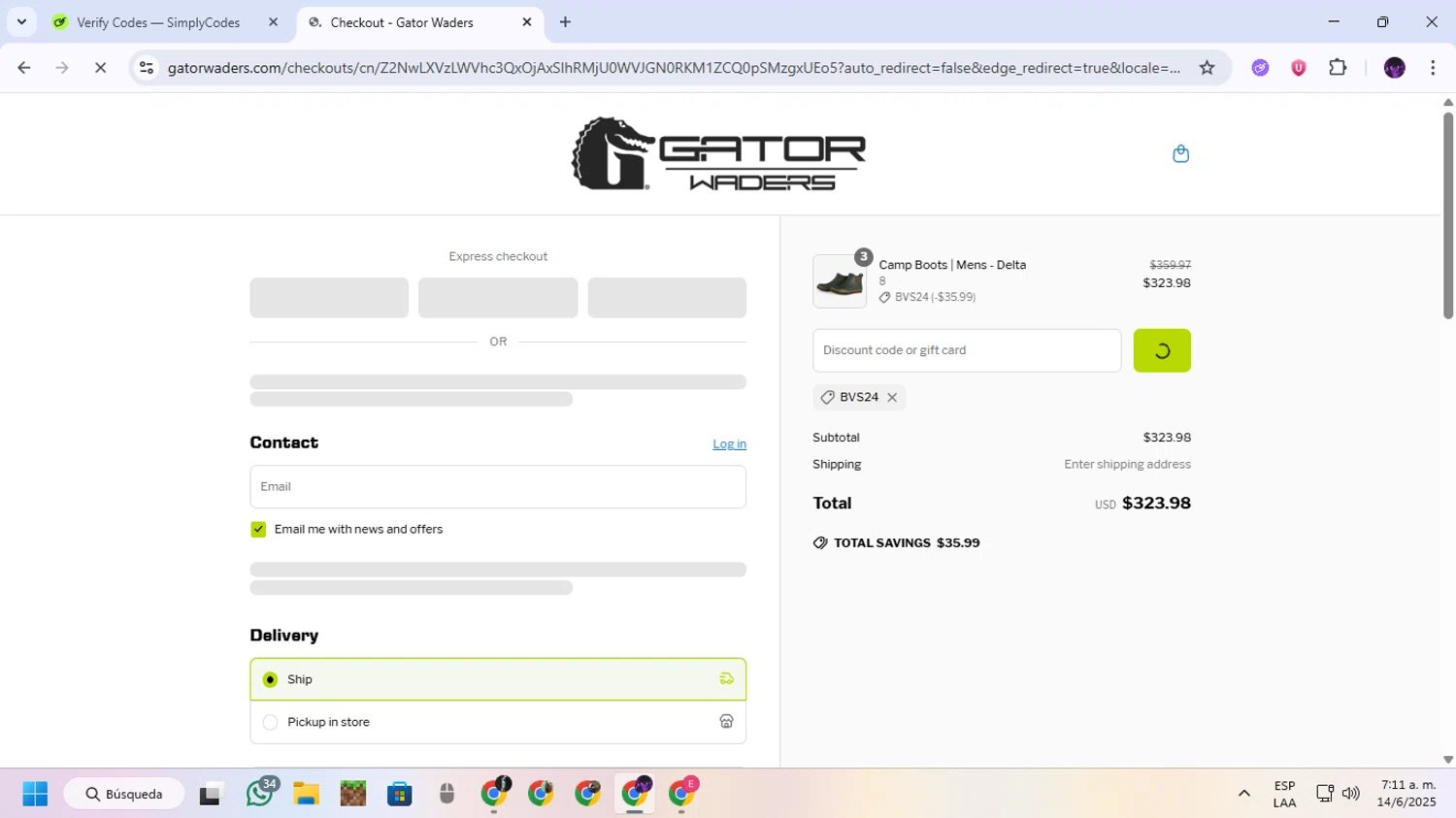
Task: Bookmark this page with star icon
Action: [x=1207, y=68]
